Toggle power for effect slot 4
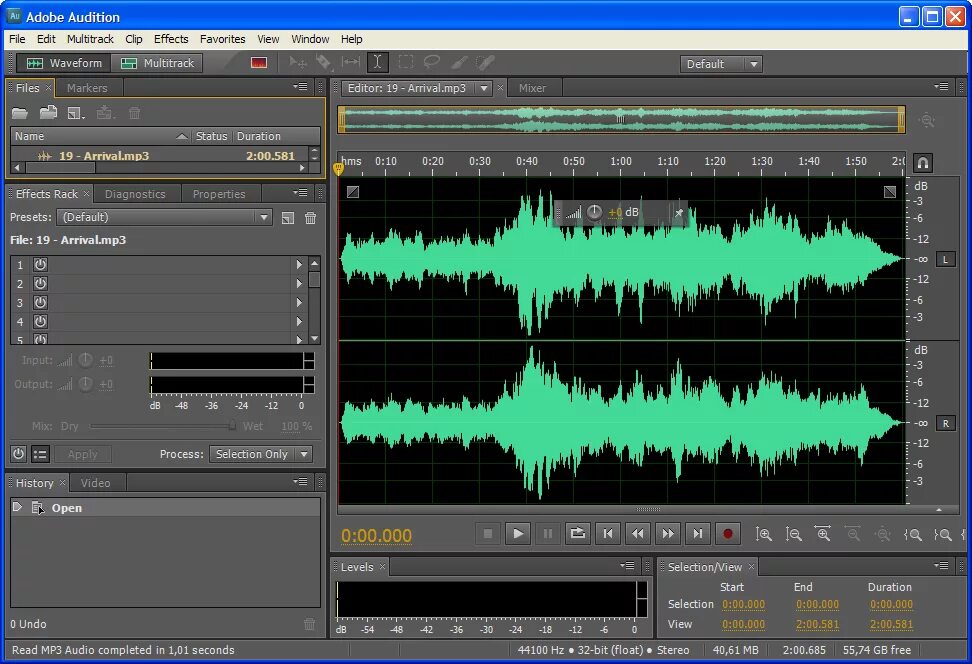Viewport: 972px width, 664px height. [40, 321]
